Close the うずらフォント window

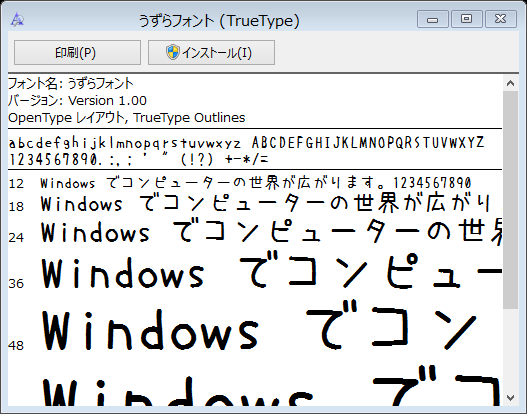pyautogui.click(x=501, y=19)
